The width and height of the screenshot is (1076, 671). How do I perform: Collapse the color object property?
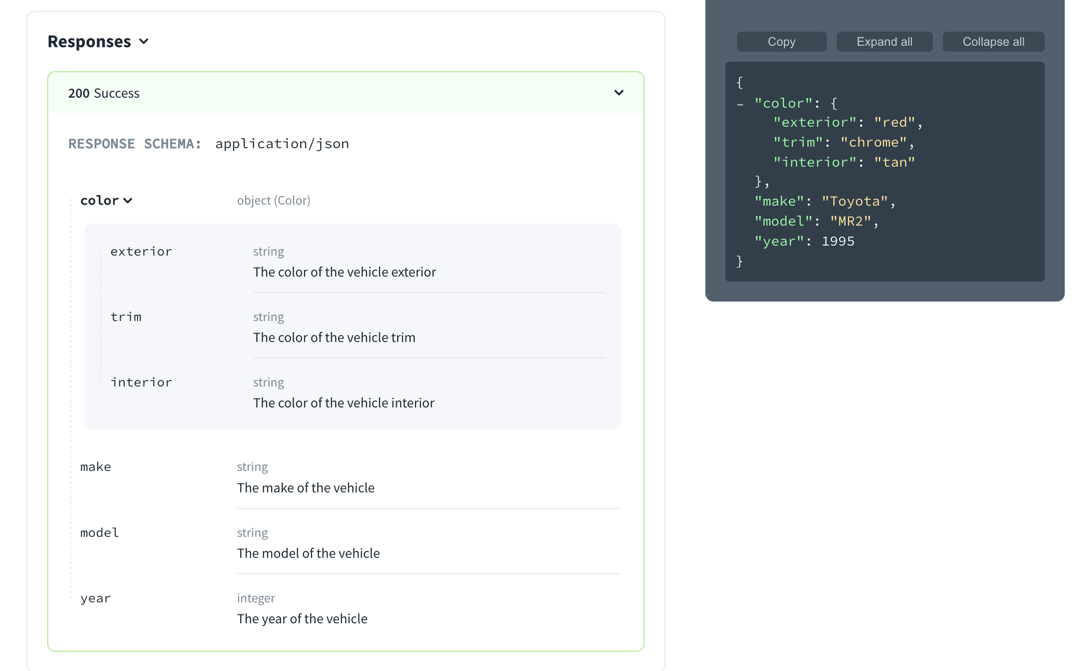pyautogui.click(x=128, y=200)
